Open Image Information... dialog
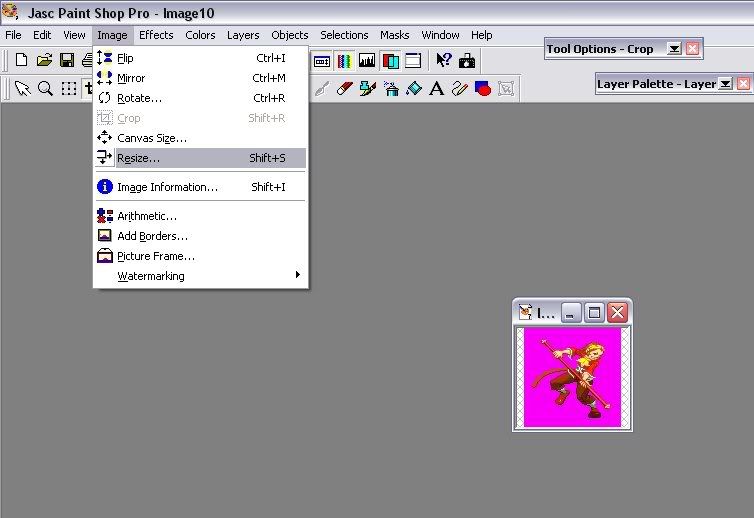 pos(201,187)
